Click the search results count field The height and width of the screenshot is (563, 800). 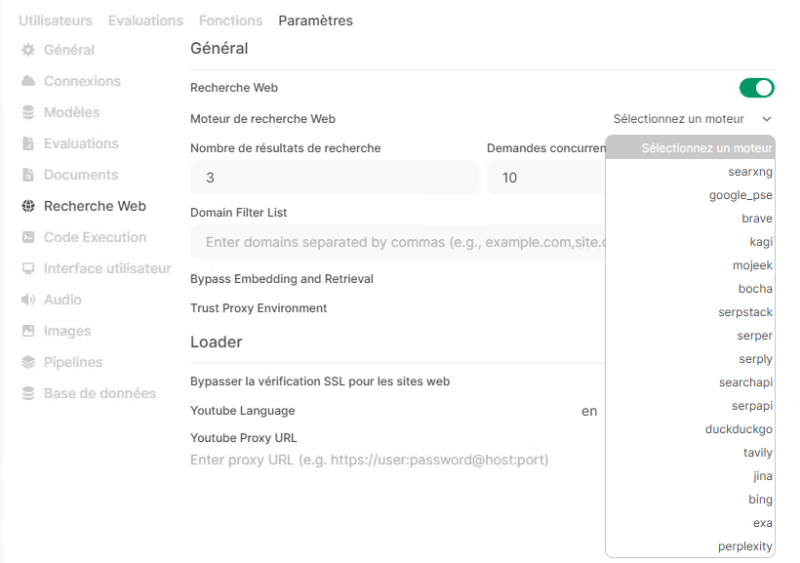coord(334,178)
